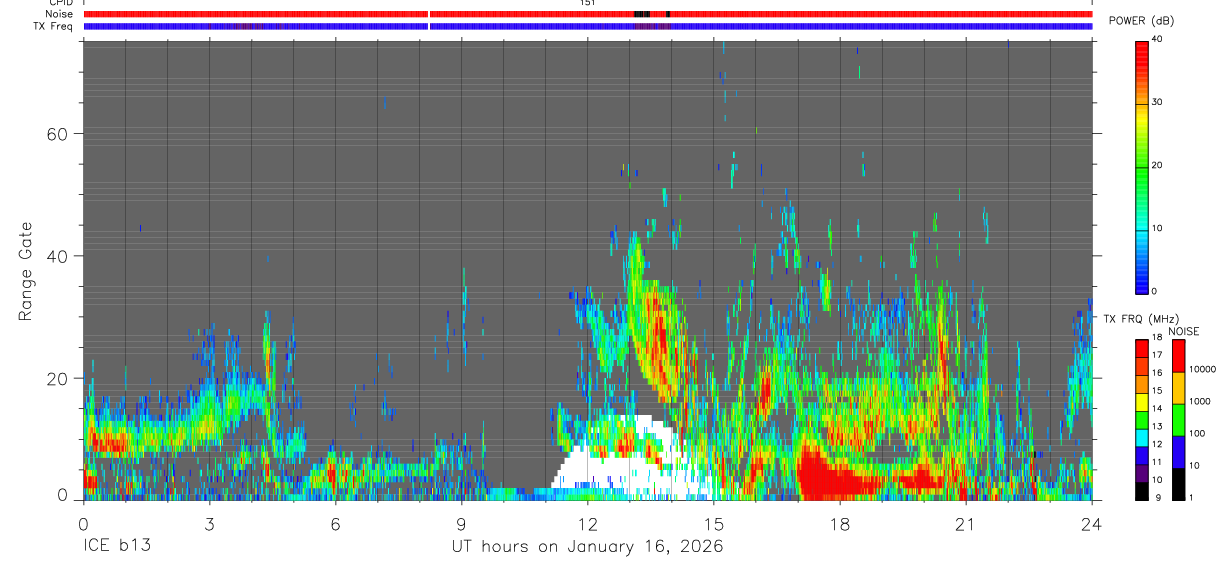Click the 24 UT hour tick on the time axis
This screenshot has width=1228, height=567.
click(x=1092, y=523)
